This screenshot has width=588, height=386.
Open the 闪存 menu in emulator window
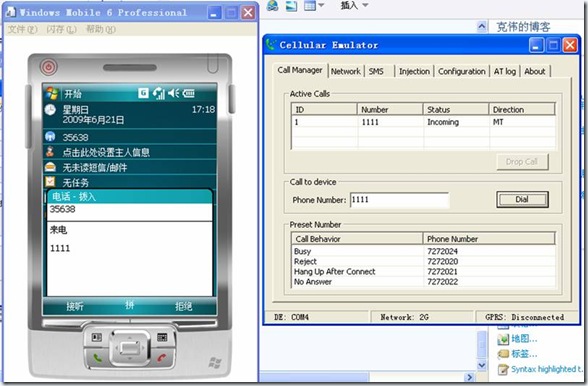(x=61, y=29)
